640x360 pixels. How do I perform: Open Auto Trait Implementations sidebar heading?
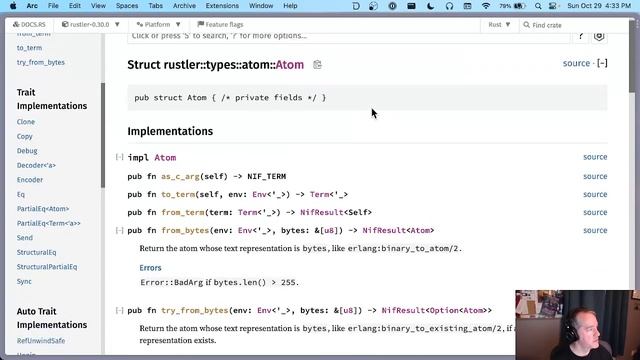tap(52, 318)
